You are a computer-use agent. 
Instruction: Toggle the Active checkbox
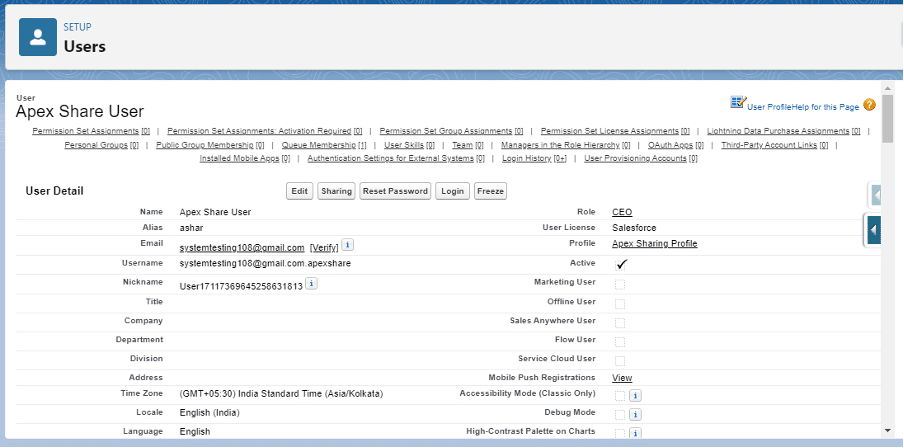point(620,265)
